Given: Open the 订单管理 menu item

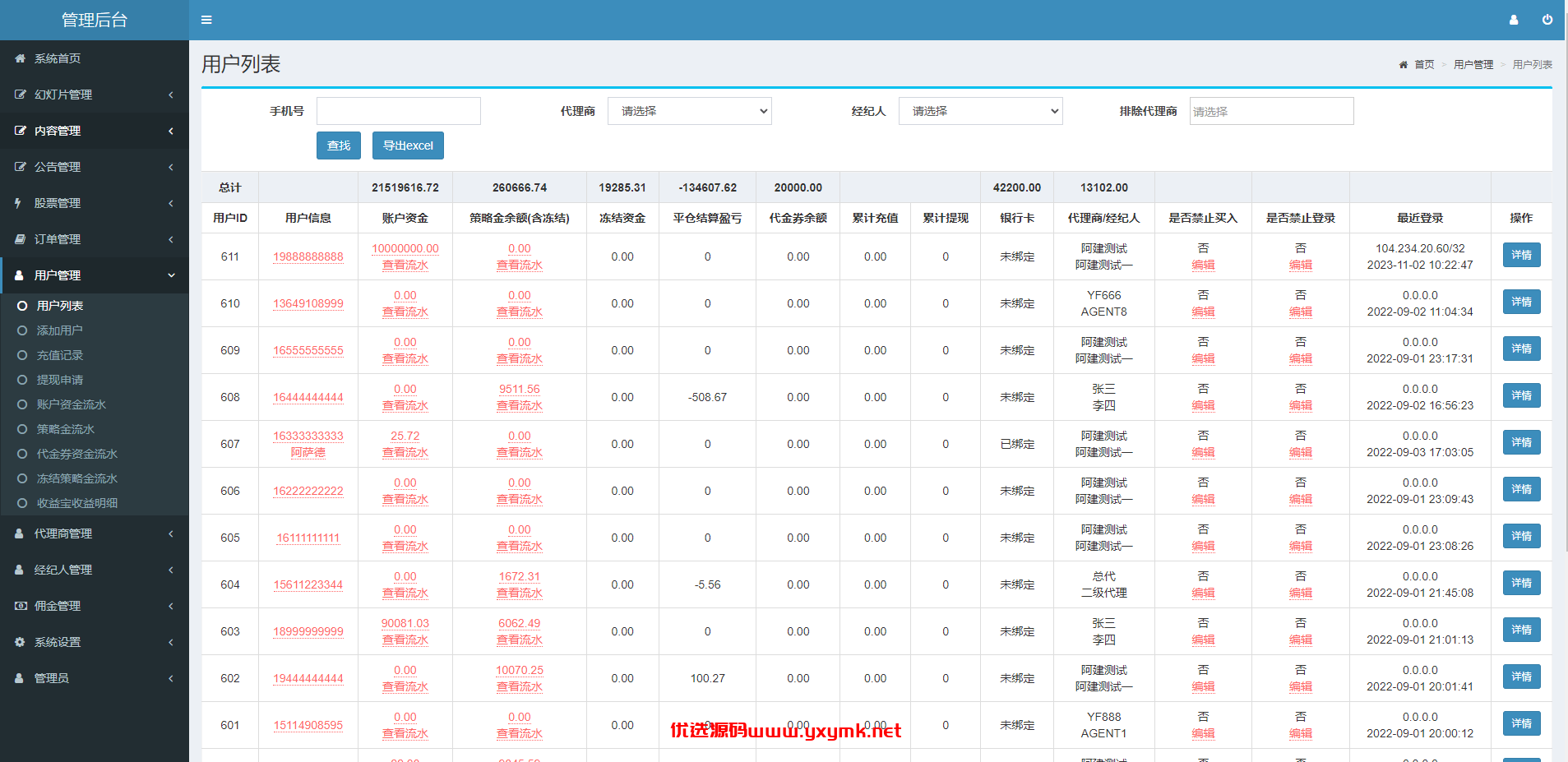Looking at the screenshot, I should (95, 239).
